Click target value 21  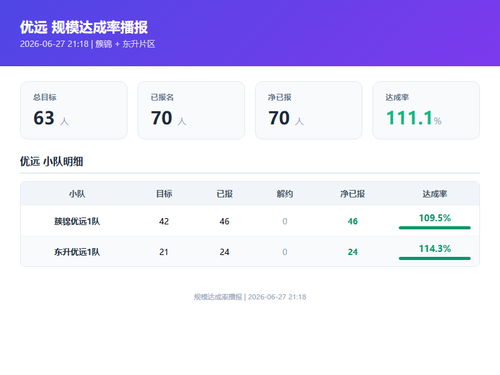(164, 252)
